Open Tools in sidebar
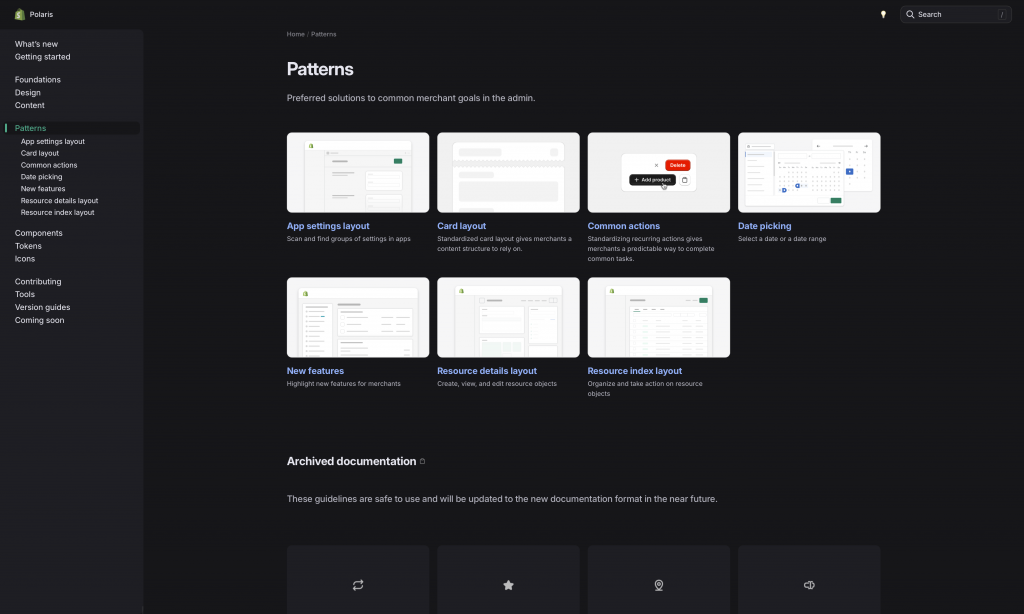1024x614 pixels. pos(25,295)
